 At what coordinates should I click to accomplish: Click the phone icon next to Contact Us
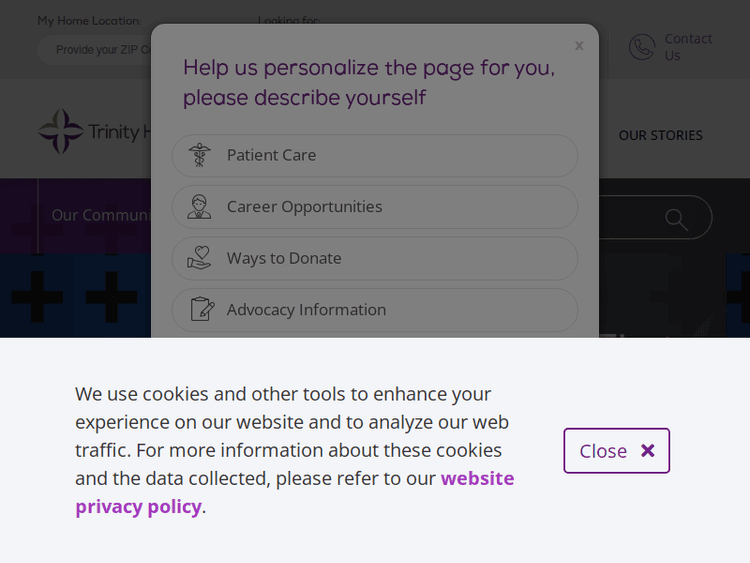pyautogui.click(x=641, y=47)
